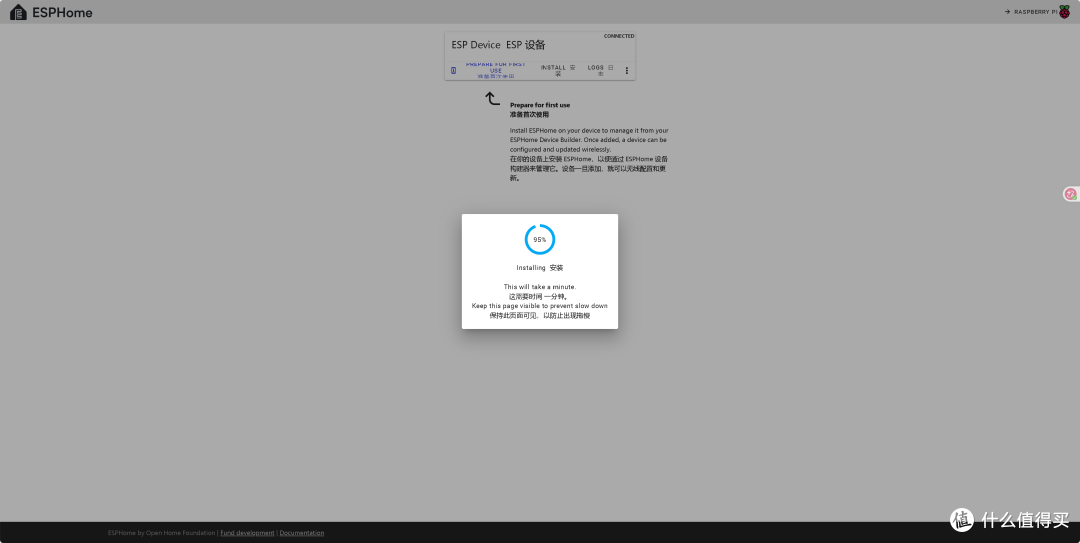Open LOGS for the ESP Device

pyautogui.click(x=601, y=70)
